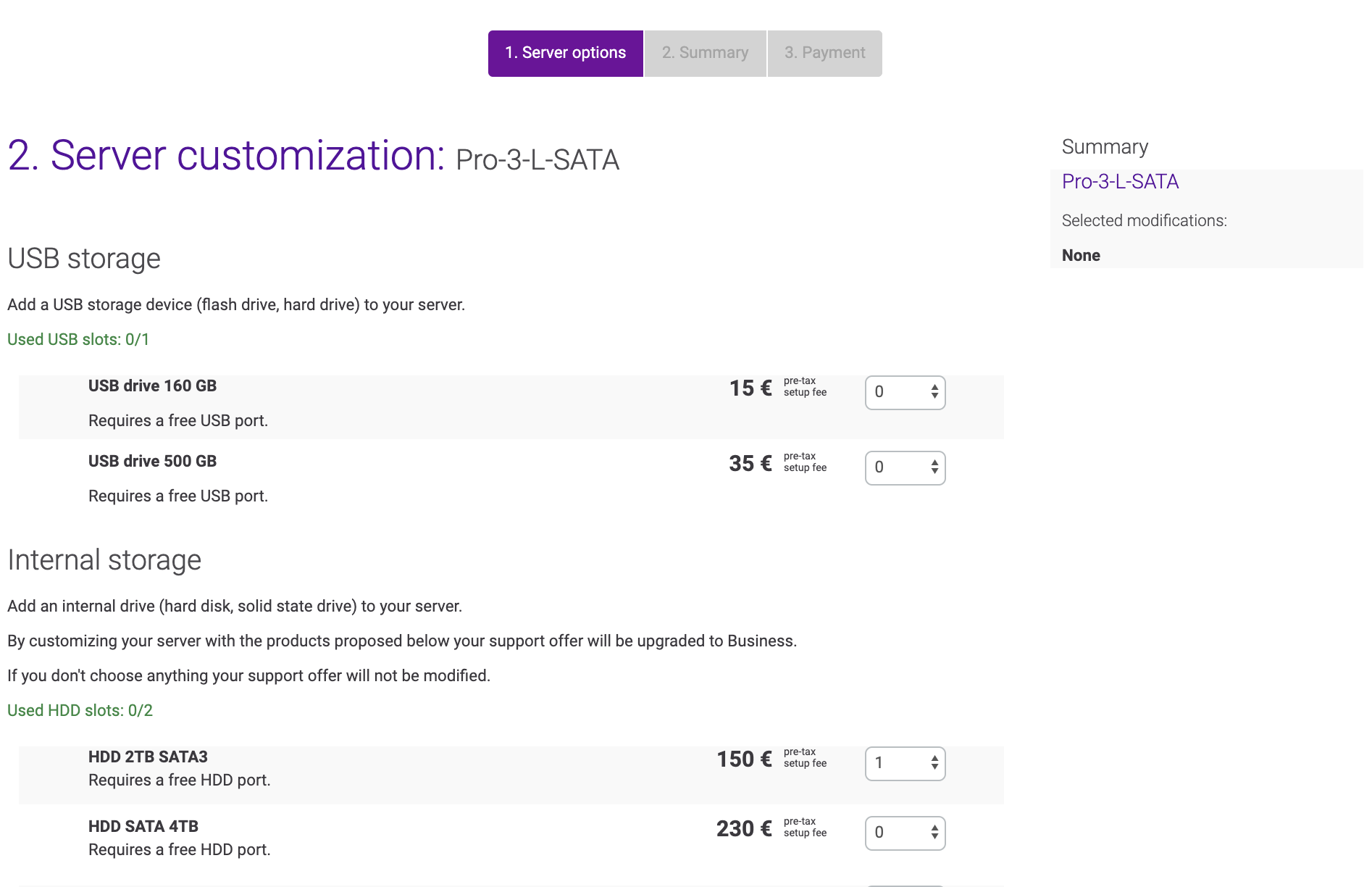Increase USB drive 160 GB quantity using up arrow

(934, 388)
